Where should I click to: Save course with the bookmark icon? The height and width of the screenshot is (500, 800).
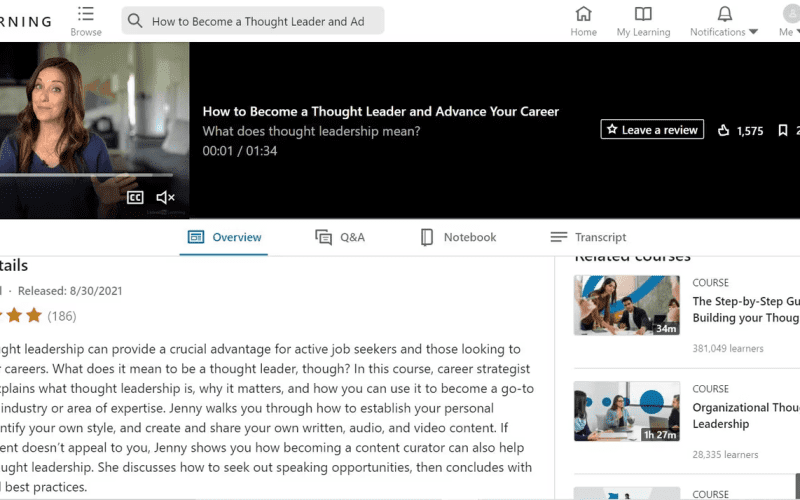[783, 131]
